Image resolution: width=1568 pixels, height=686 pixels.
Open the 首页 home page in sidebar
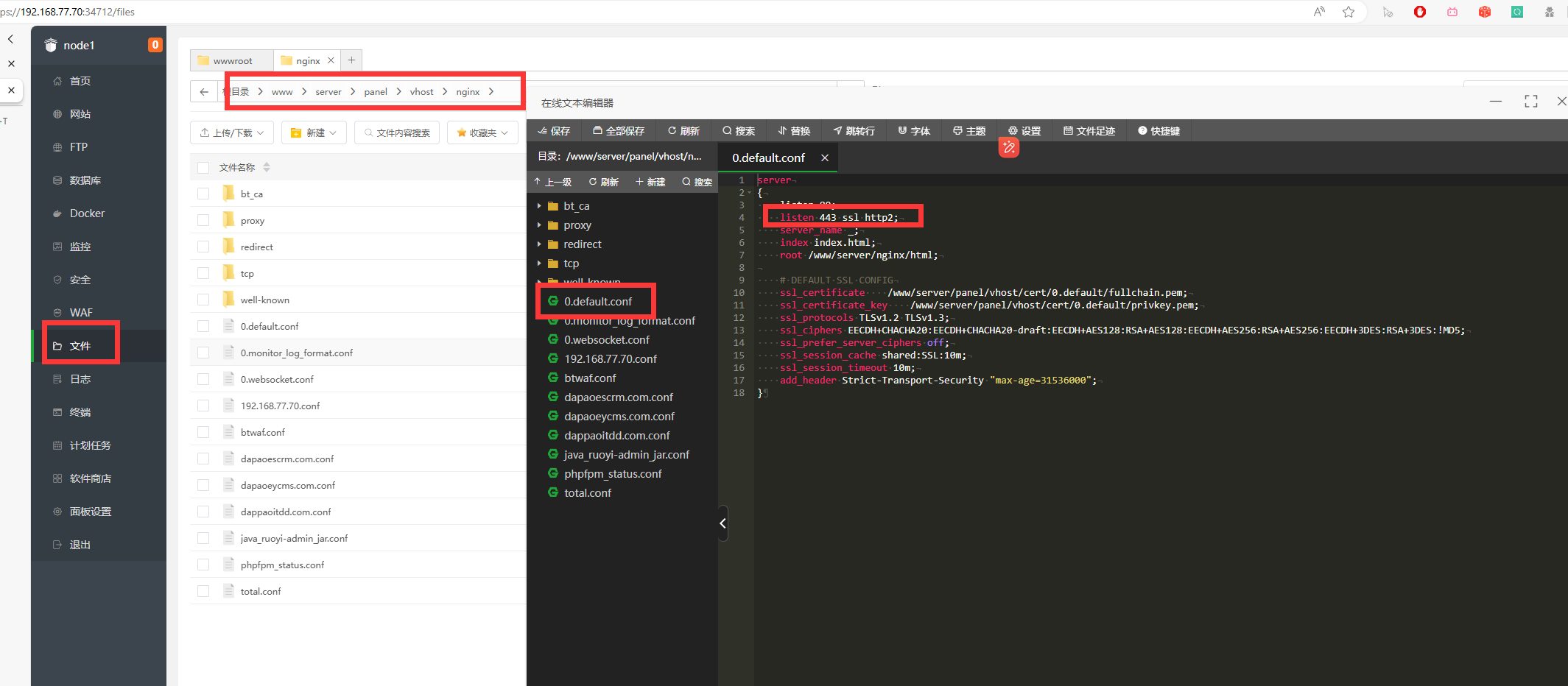tap(80, 81)
